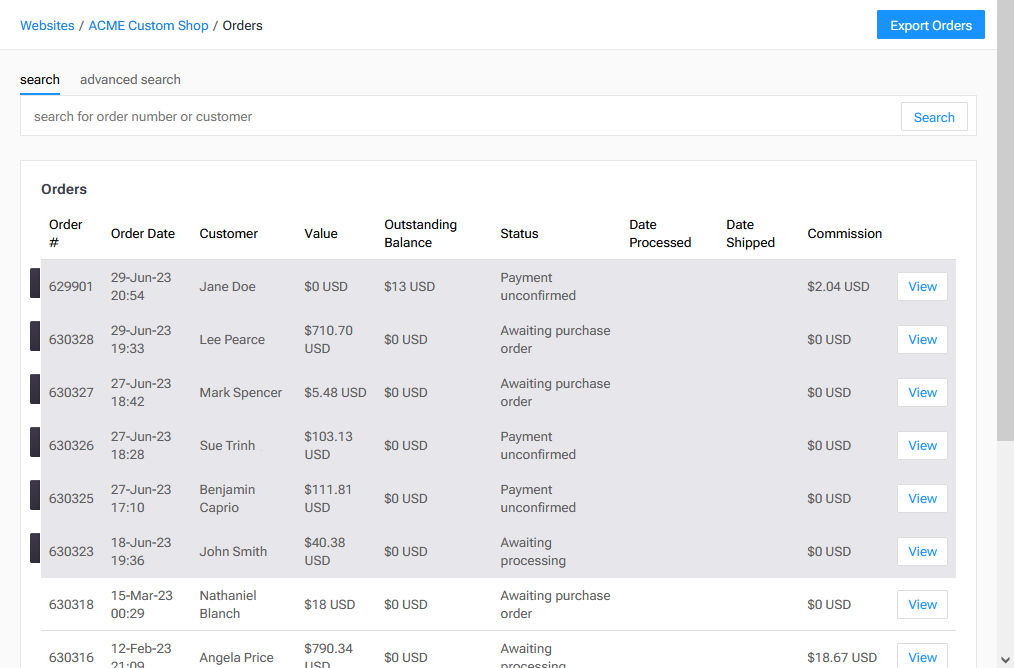Click the Customer column header
Image resolution: width=1014 pixels, height=668 pixels.
coord(228,233)
